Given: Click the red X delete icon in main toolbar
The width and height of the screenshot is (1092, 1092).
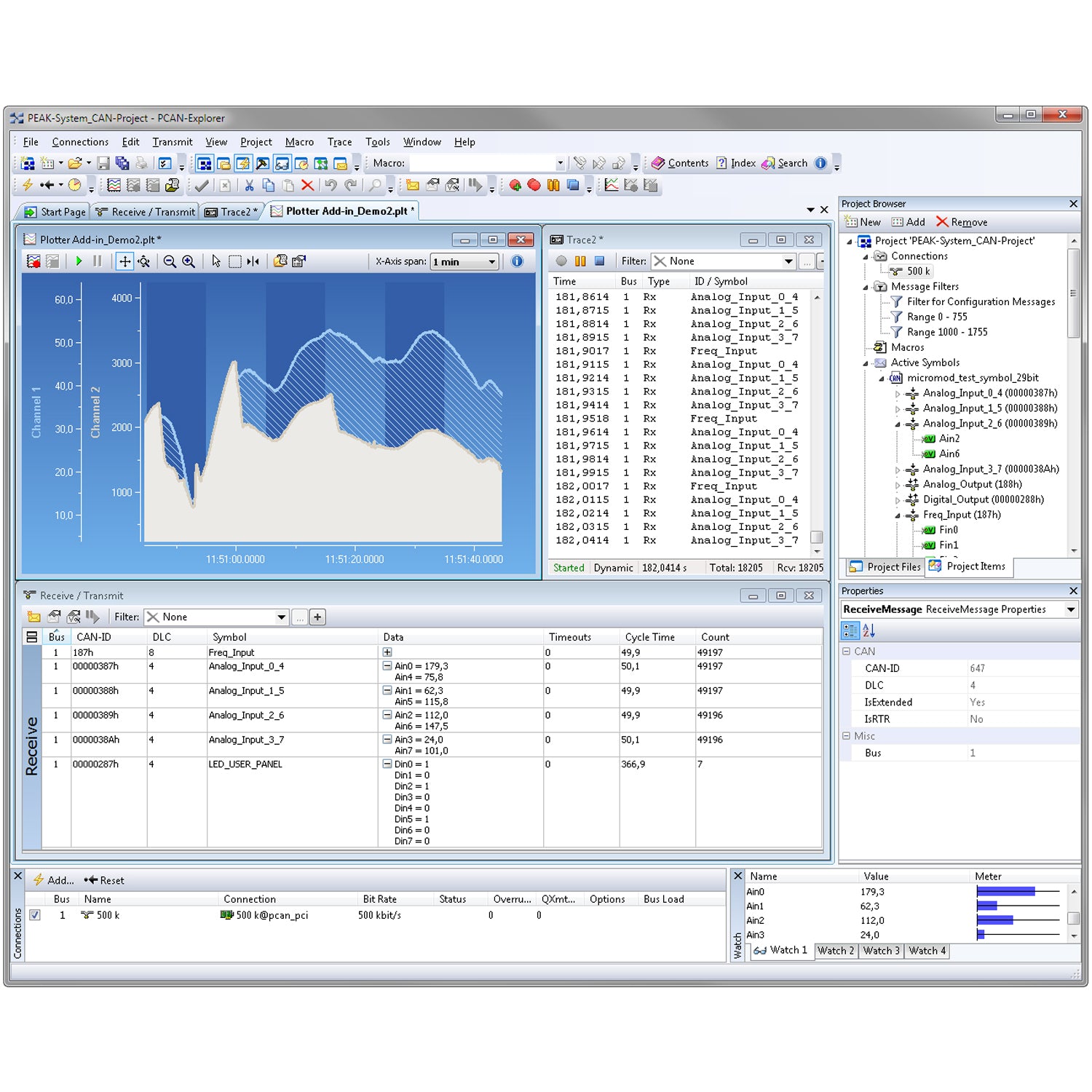Looking at the screenshot, I should pos(307,186).
